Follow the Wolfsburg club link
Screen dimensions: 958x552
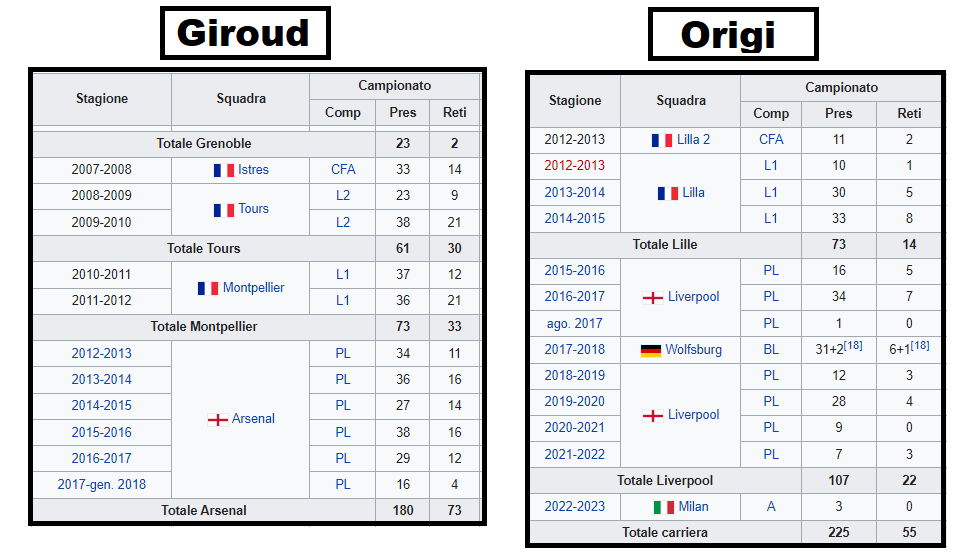point(693,350)
